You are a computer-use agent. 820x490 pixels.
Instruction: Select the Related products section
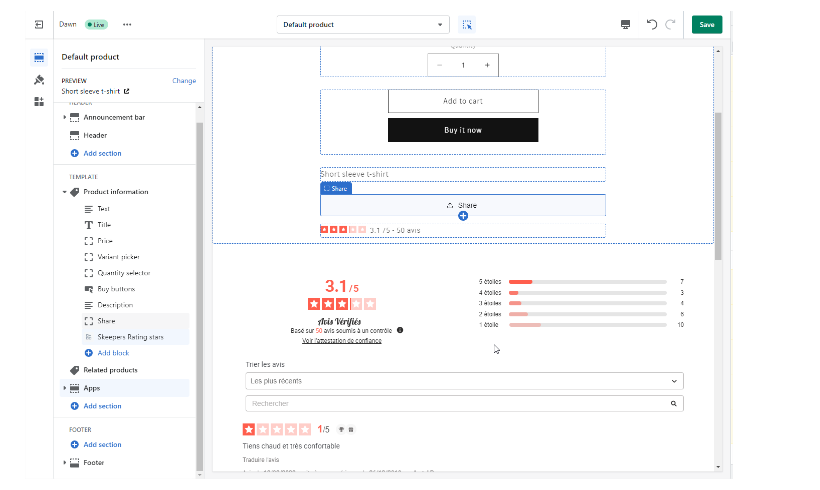(x=110, y=370)
